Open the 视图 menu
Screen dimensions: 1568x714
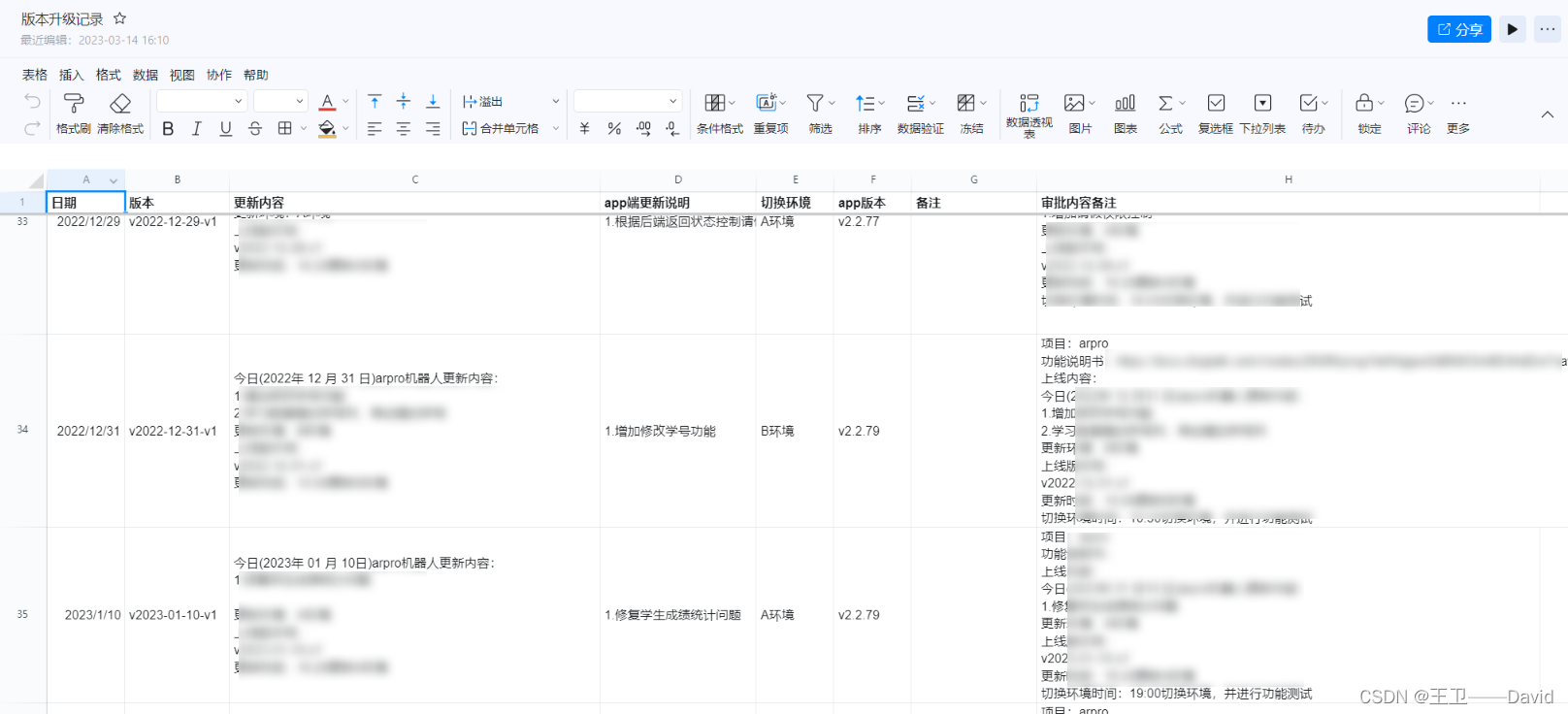coord(182,75)
